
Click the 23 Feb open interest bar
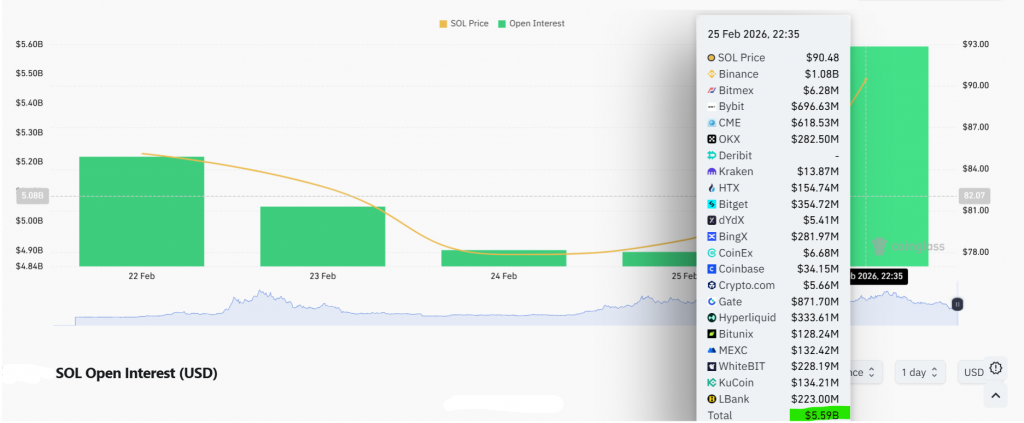[x=322, y=236]
